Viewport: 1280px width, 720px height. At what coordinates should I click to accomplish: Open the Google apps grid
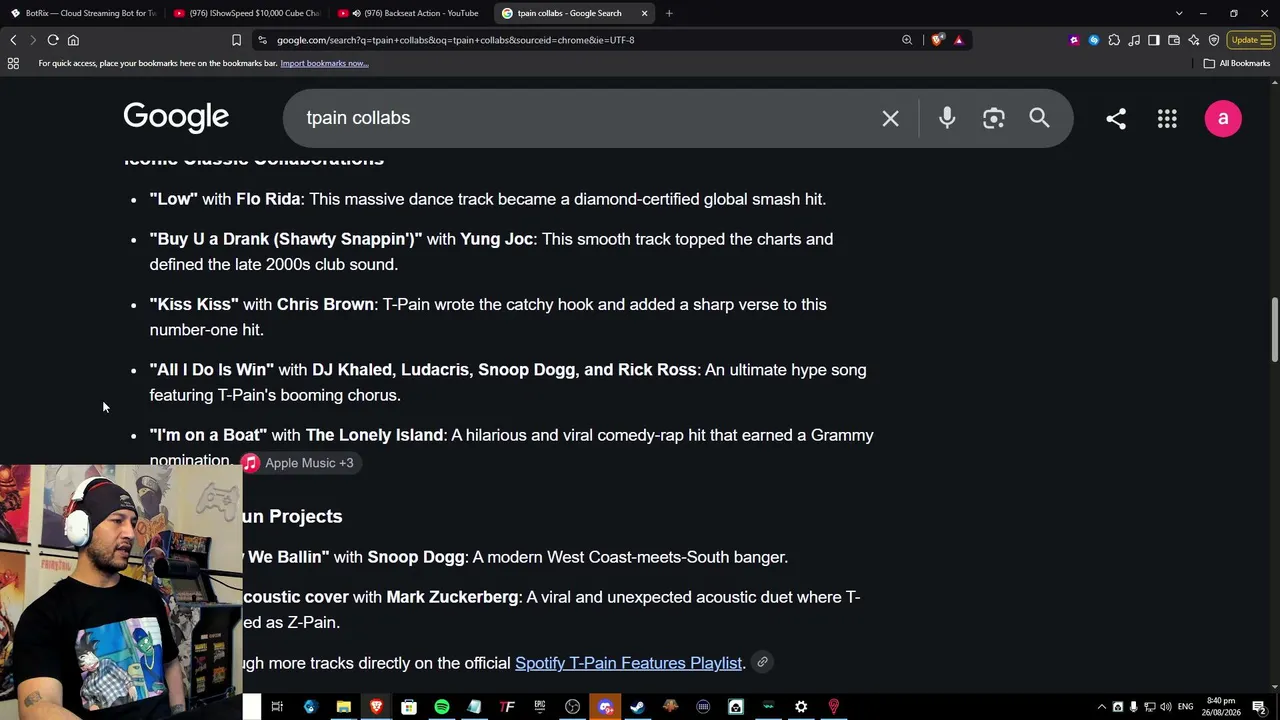point(1167,118)
